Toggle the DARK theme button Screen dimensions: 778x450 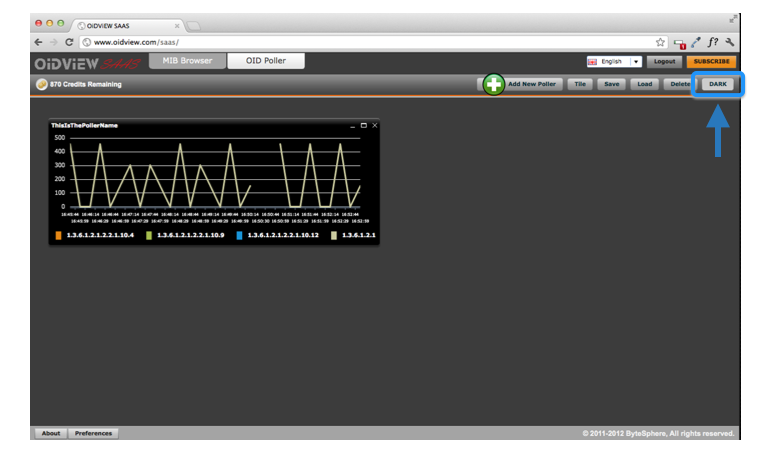(x=718, y=84)
